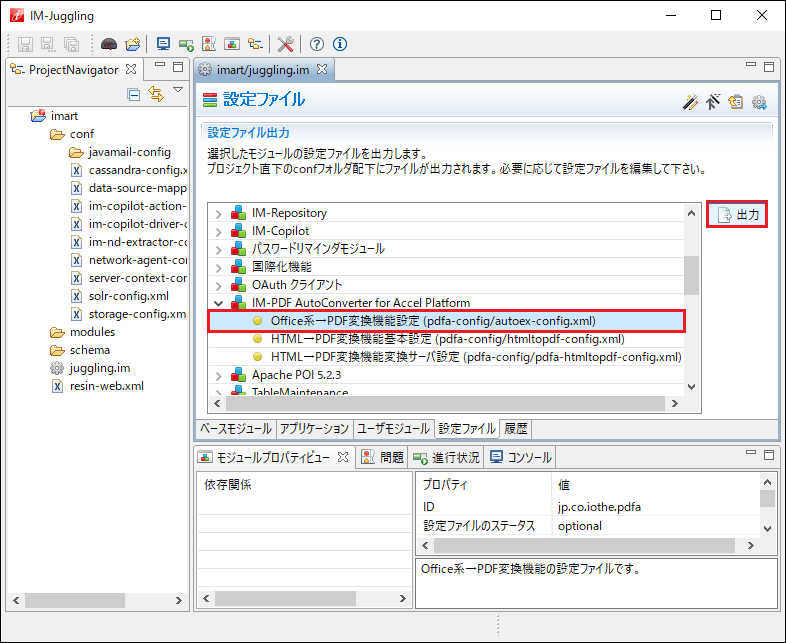Image resolution: width=786 pixels, height=643 pixels.
Task: Expand the パスワードリマインダモジュール node
Action: 218,250
